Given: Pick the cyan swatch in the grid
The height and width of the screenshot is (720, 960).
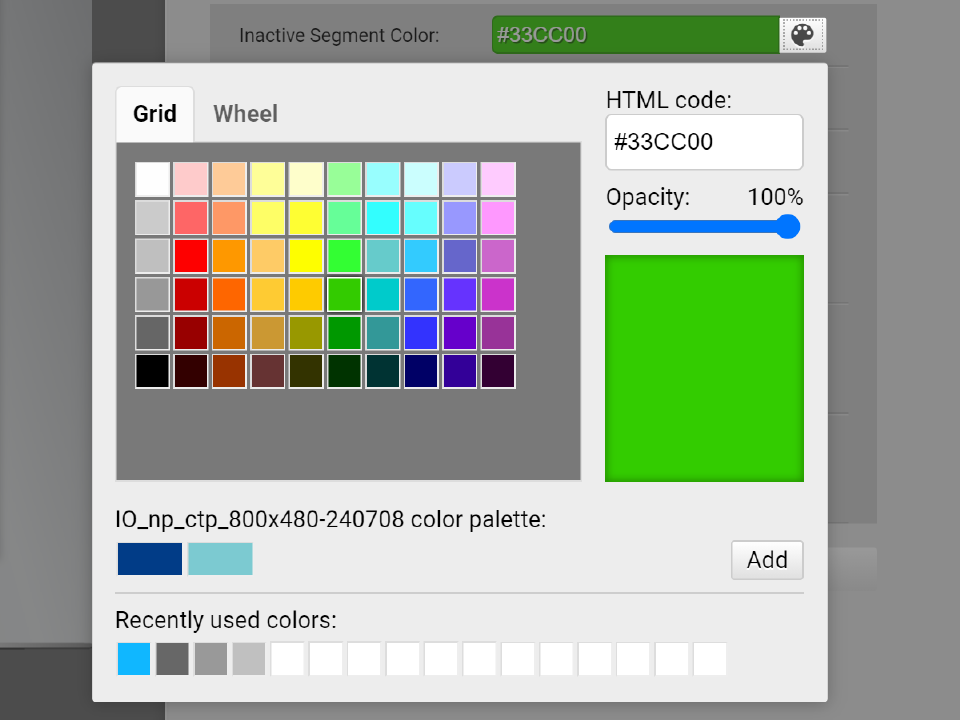Looking at the screenshot, I should coord(383,218).
